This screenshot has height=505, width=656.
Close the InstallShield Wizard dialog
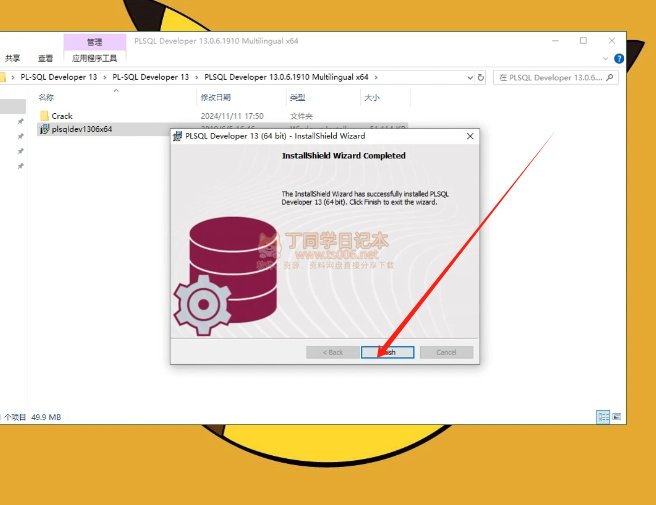470,136
